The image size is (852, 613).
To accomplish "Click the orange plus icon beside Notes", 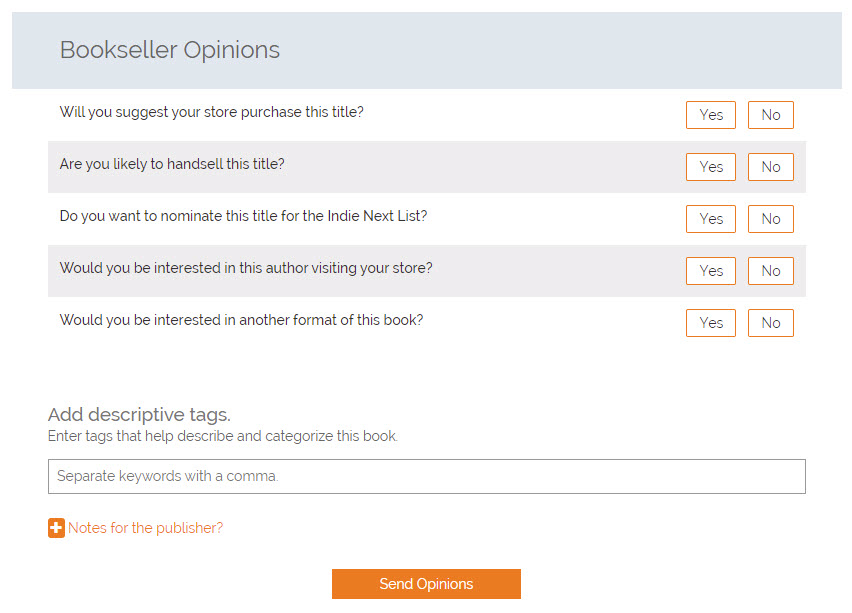I will click(x=56, y=528).
